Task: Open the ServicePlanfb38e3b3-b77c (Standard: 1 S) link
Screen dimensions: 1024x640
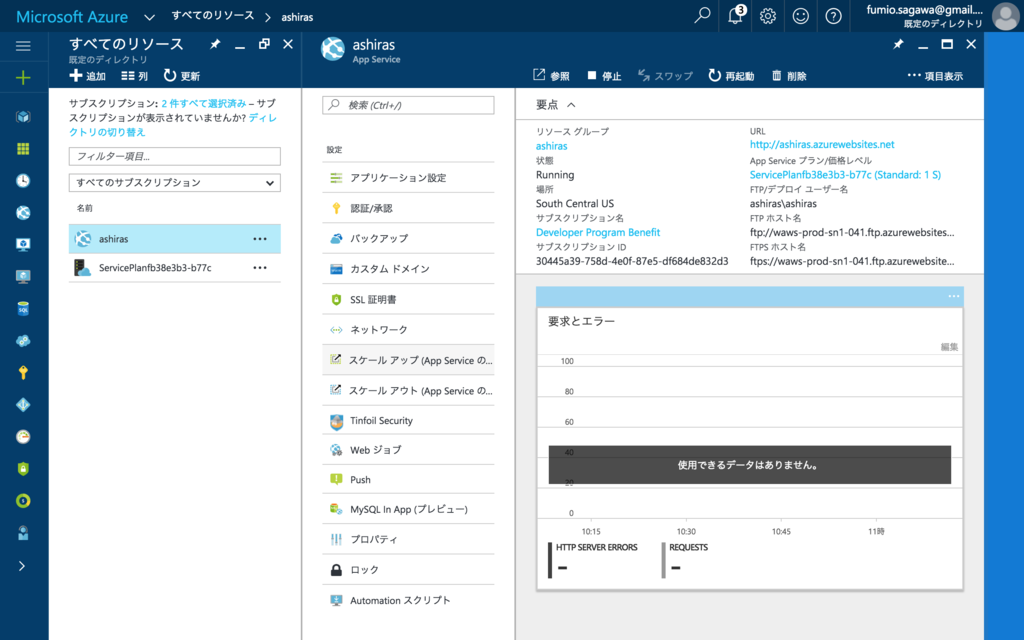Action: pyautogui.click(x=845, y=174)
